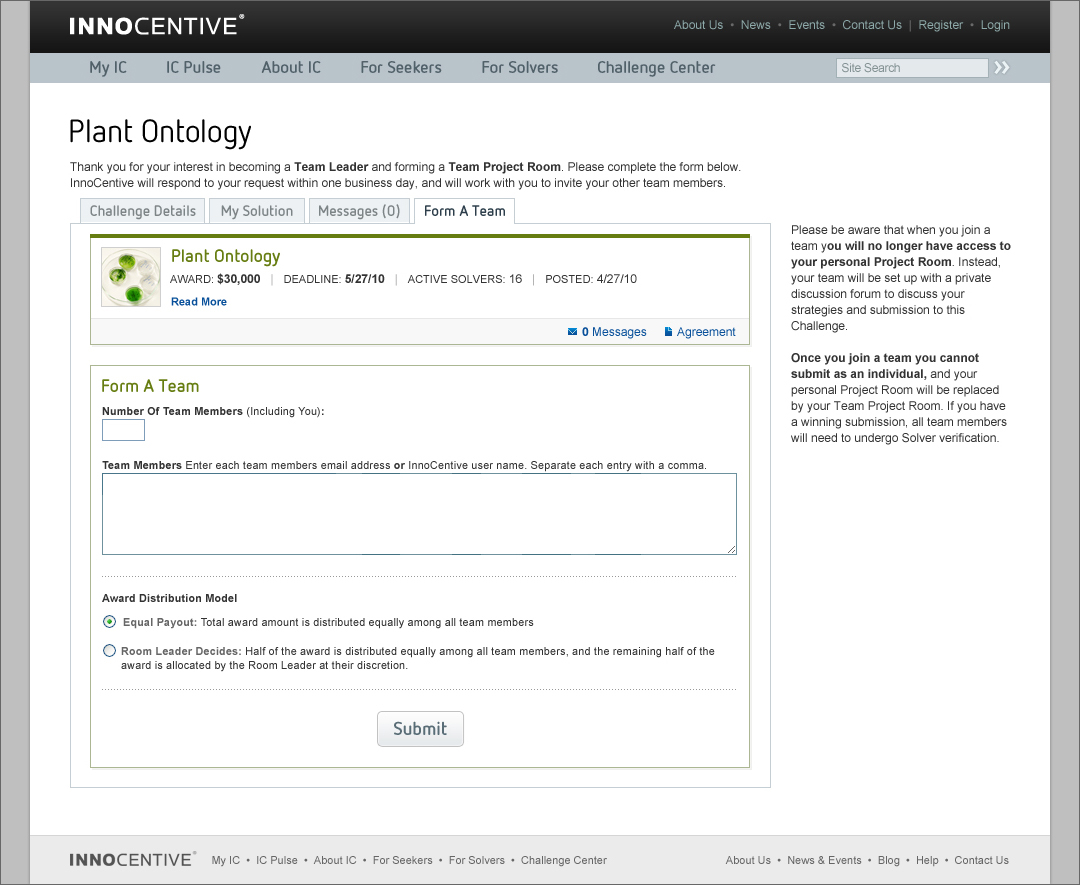Open the Agreement link
The height and width of the screenshot is (885, 1080).
tap(706, 332)
